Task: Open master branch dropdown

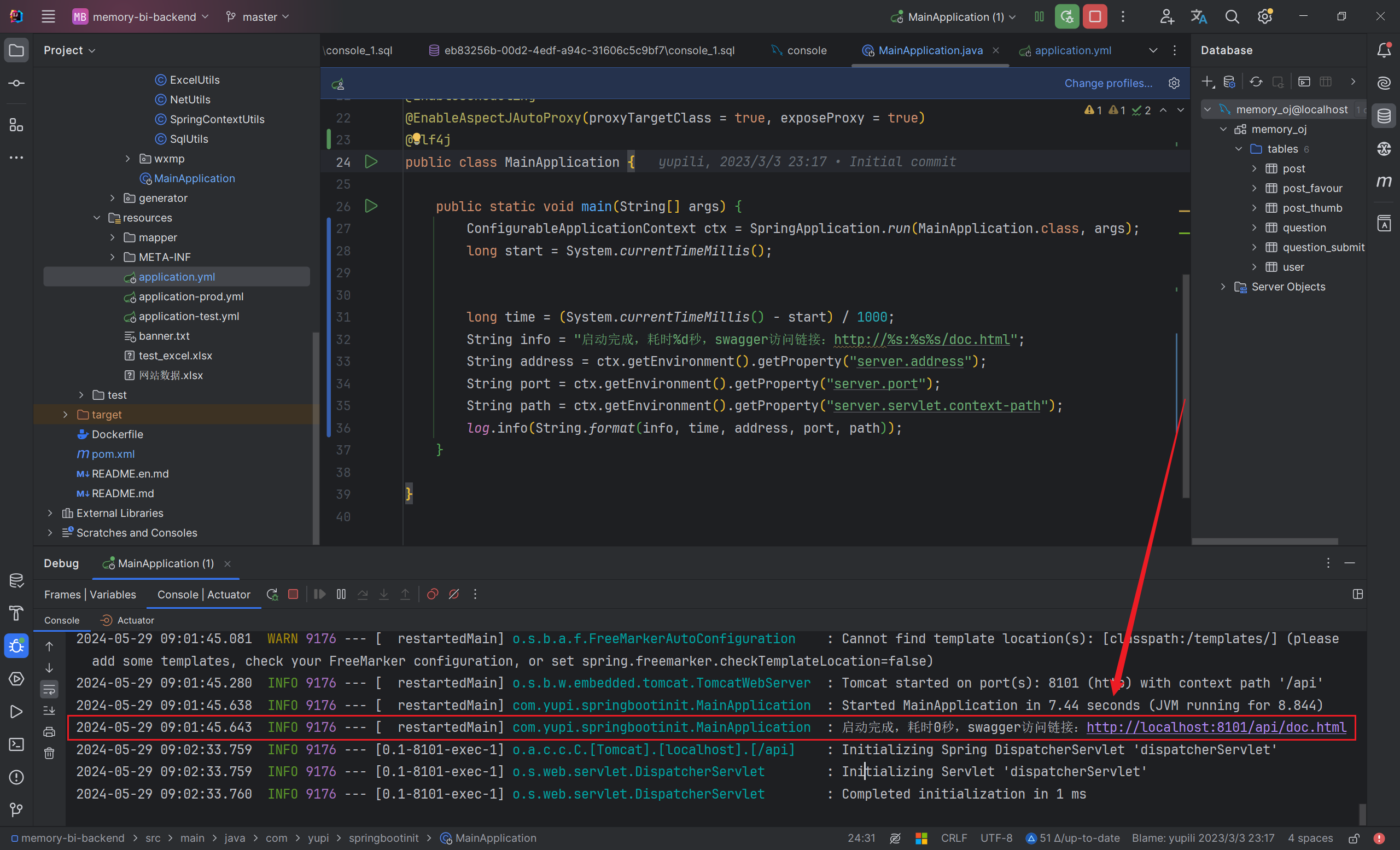Action: [x=258, y=17]
